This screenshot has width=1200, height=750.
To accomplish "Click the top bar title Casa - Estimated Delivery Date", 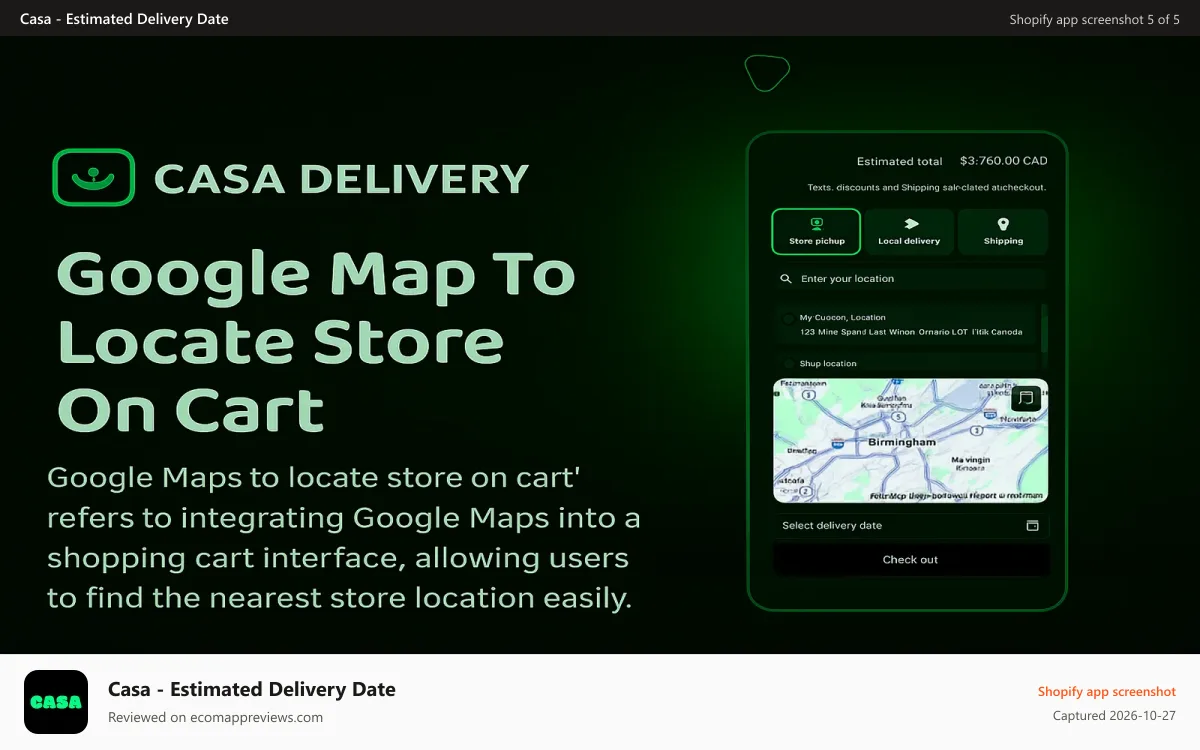I will 124,19.
